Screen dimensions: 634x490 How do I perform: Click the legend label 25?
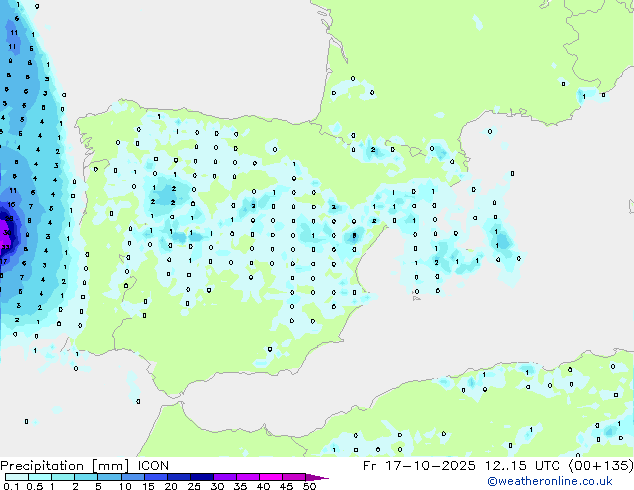[x=194, y=486]
